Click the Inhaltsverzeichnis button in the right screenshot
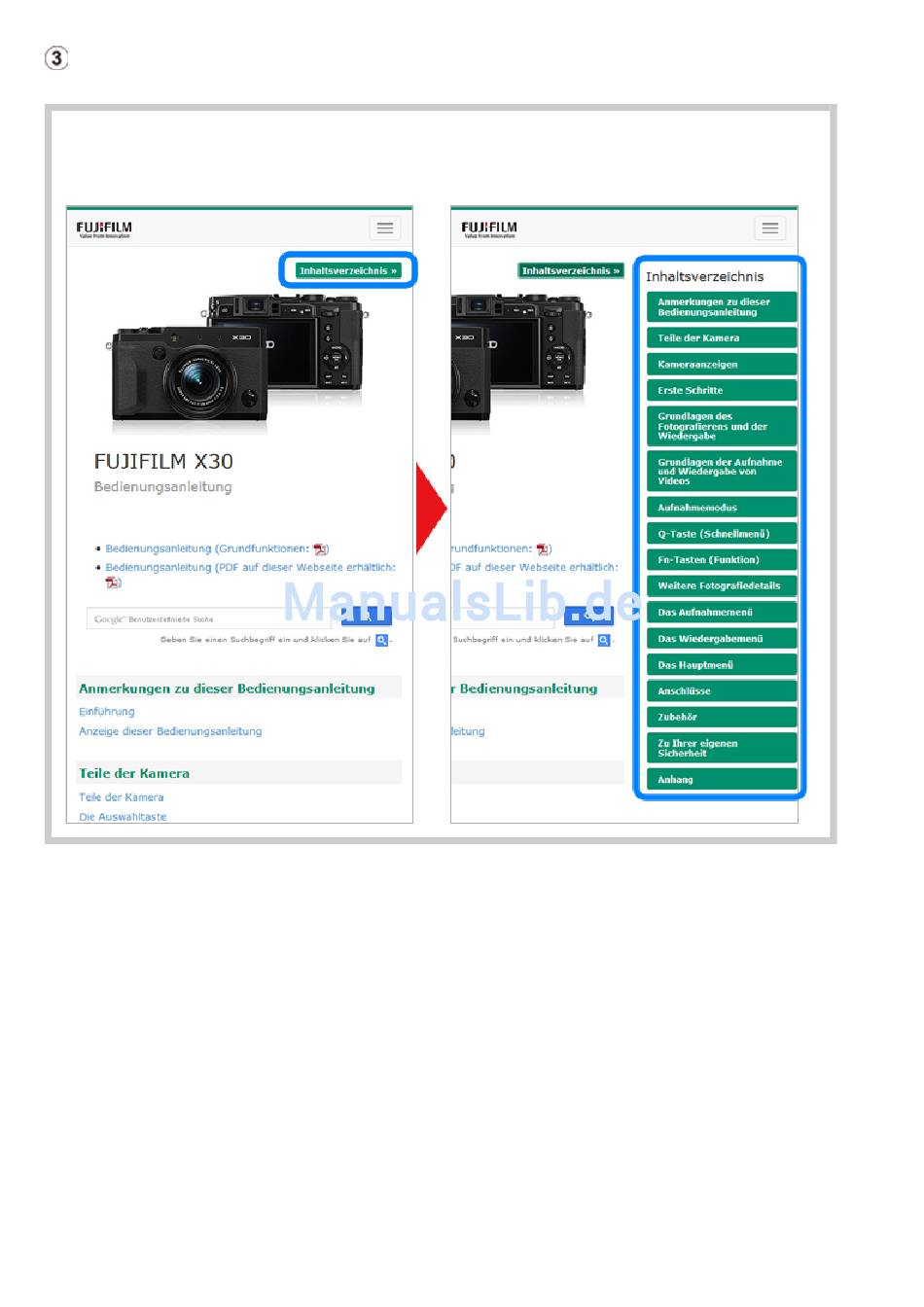The image size is (924, 1307). click(570, 270)
